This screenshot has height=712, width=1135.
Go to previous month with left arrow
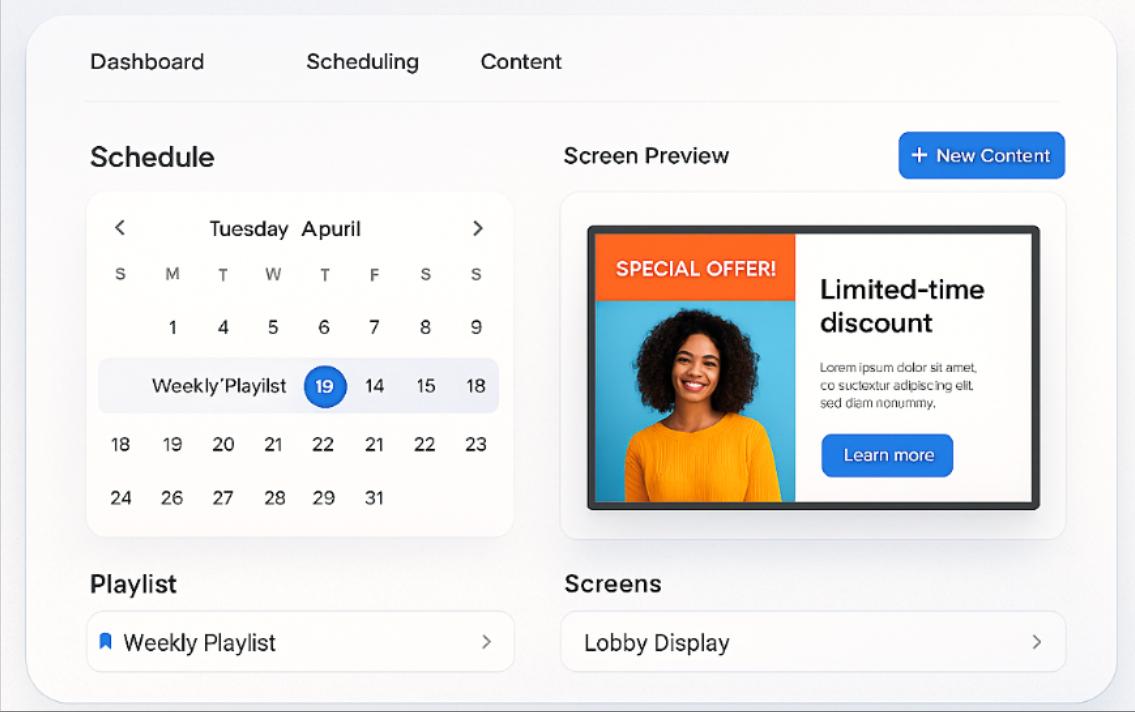pos(120,228)
